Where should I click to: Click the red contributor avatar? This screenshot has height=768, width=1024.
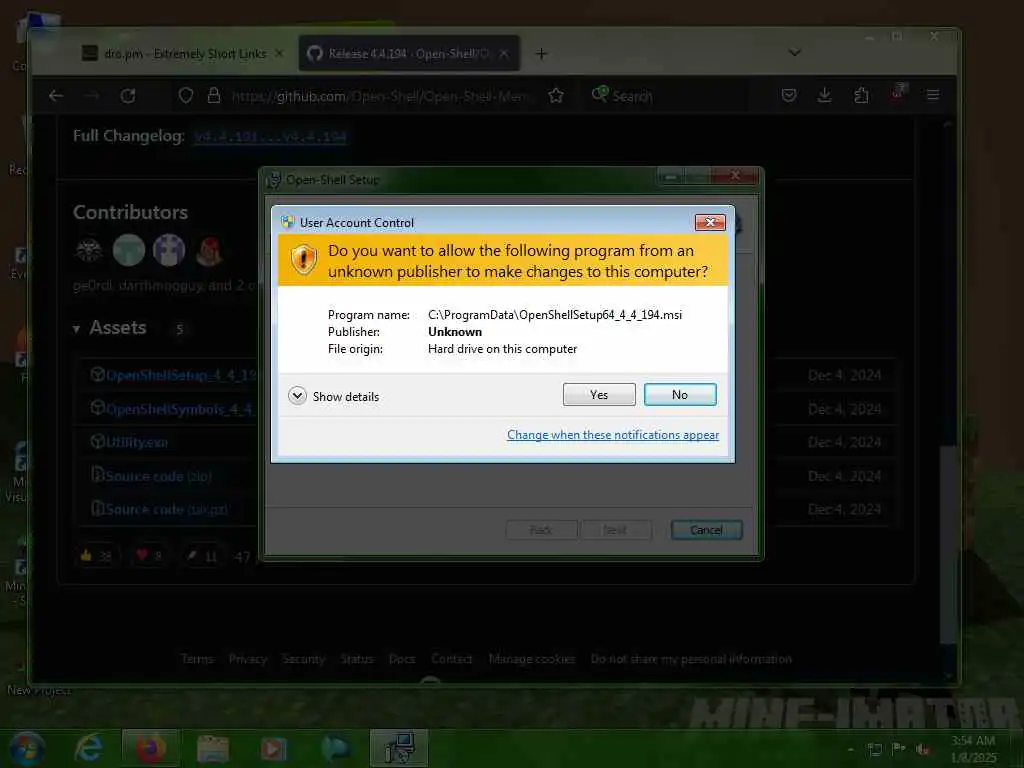click(209, 250)
